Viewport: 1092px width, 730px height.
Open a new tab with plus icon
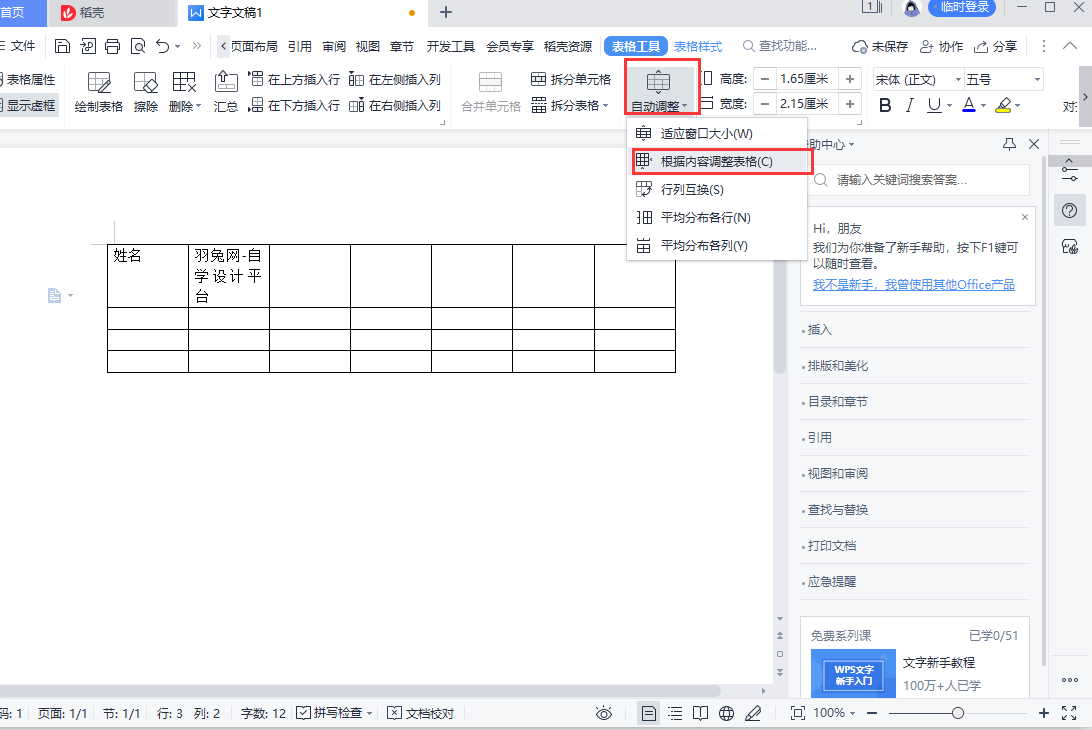(x=446, y=12)
